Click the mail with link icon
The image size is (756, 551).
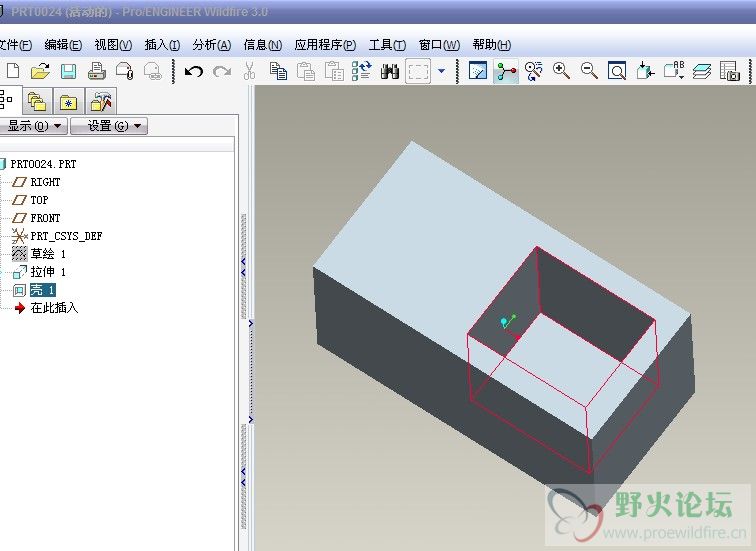152,71
